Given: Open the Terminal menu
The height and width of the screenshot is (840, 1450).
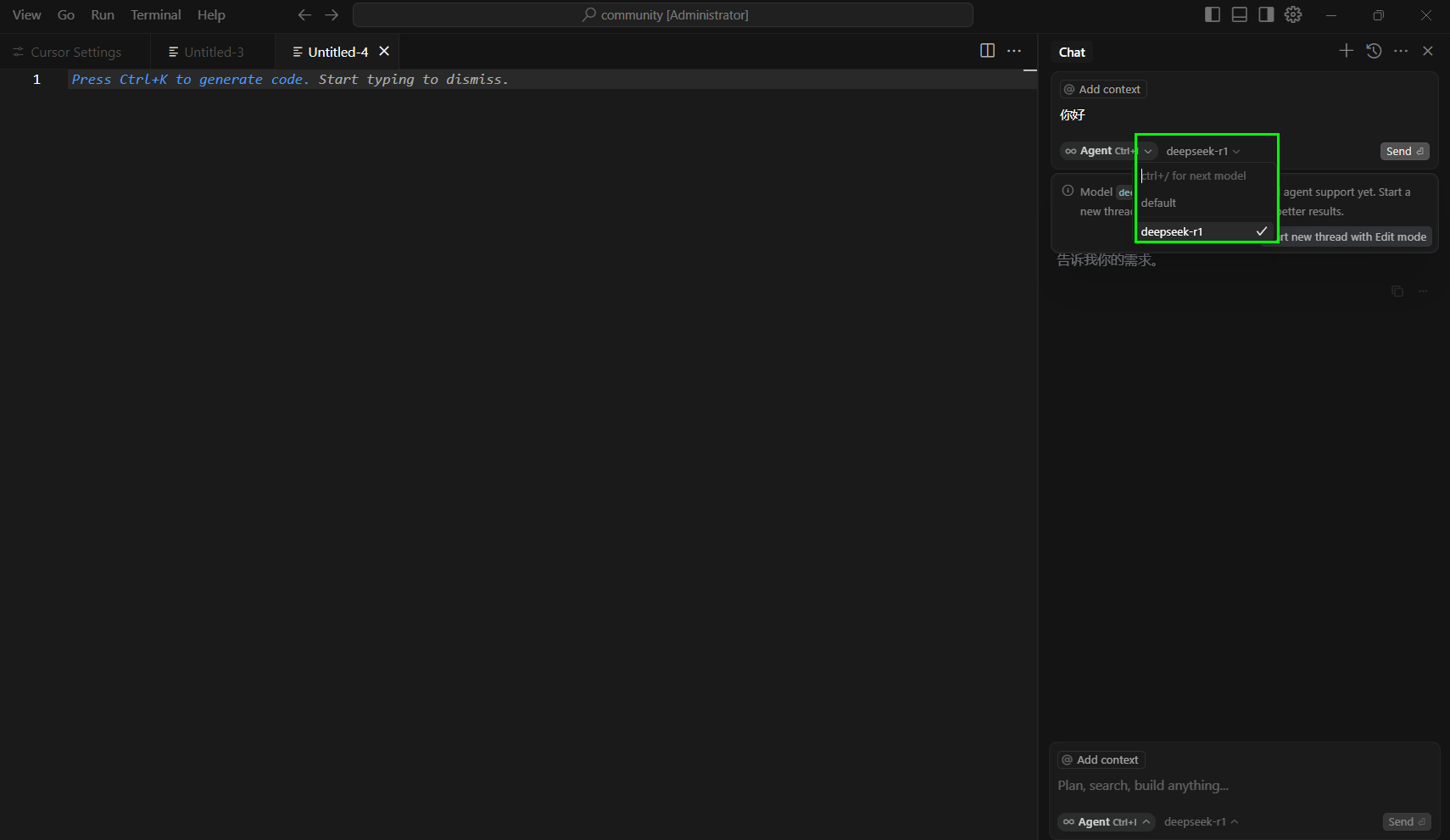Looking at the screenshot, I should 155,14.
